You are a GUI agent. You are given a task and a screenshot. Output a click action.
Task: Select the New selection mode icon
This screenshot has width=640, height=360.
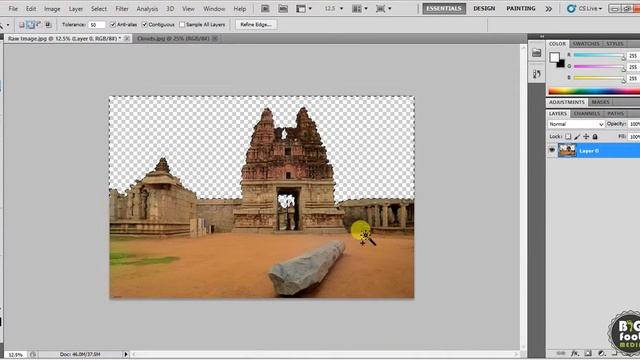click(22, 25)
